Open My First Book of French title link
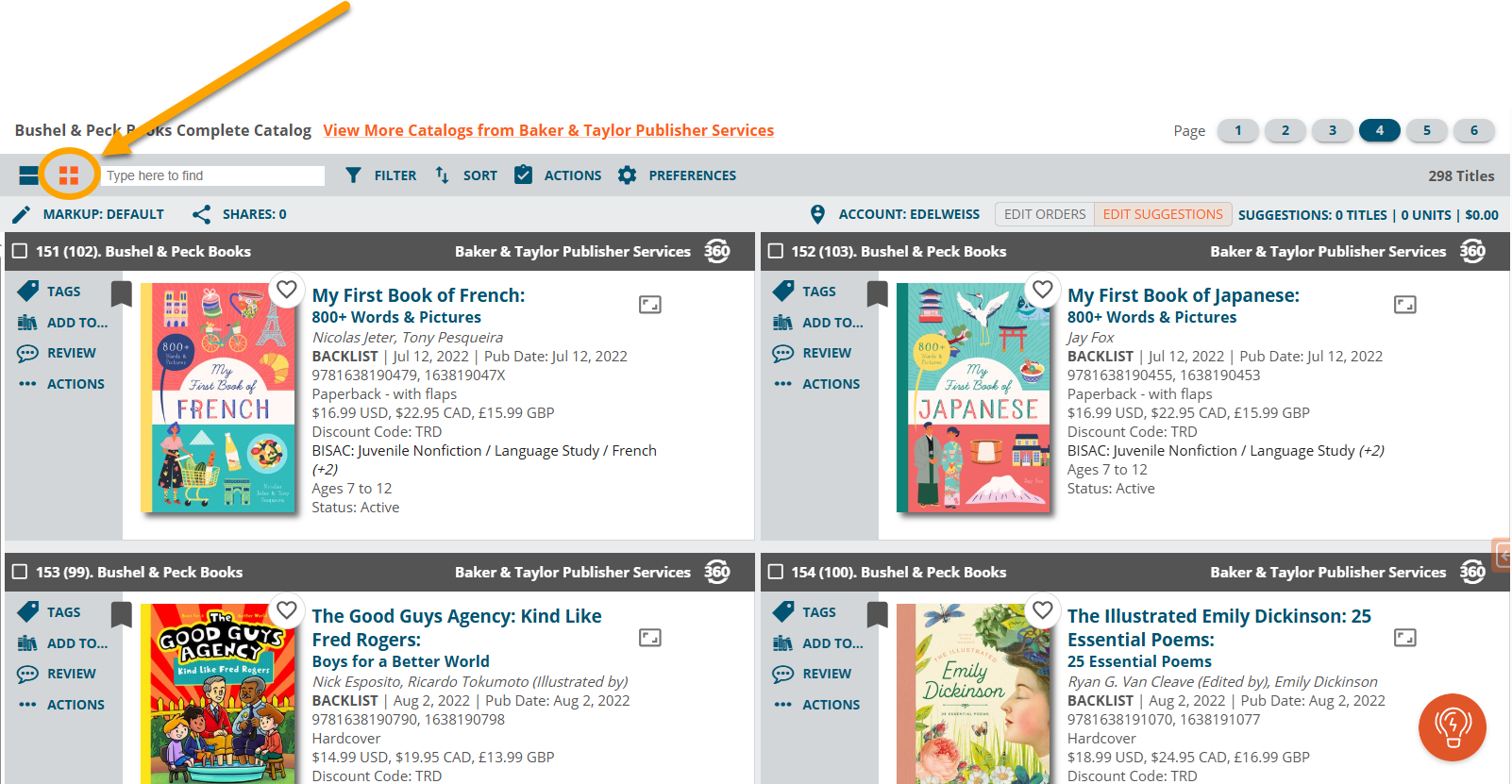The image size is (1512, 784). click(x=418, y=295)
